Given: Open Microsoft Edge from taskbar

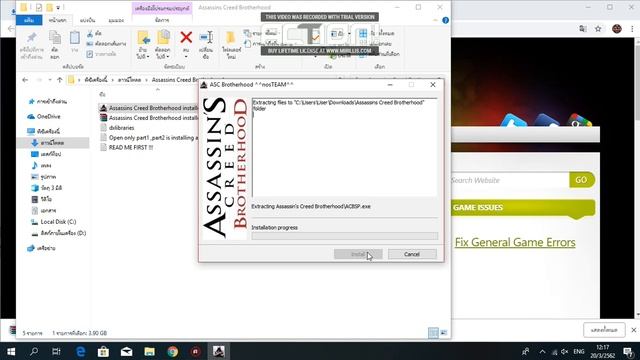Looking at the screenshot, I should click(x=80, y=351).
